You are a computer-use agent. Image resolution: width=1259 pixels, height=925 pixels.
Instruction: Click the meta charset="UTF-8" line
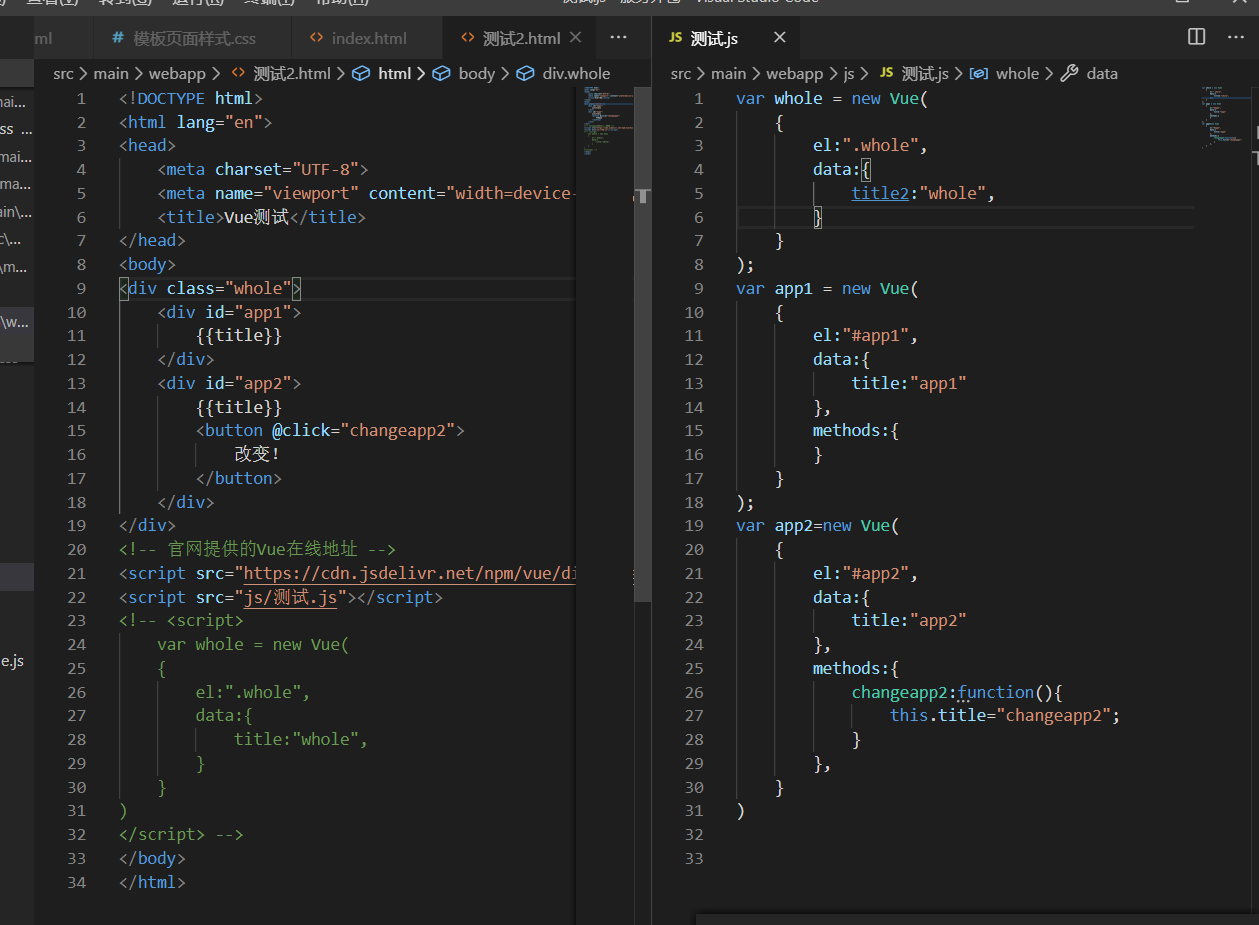click(263, 169)
